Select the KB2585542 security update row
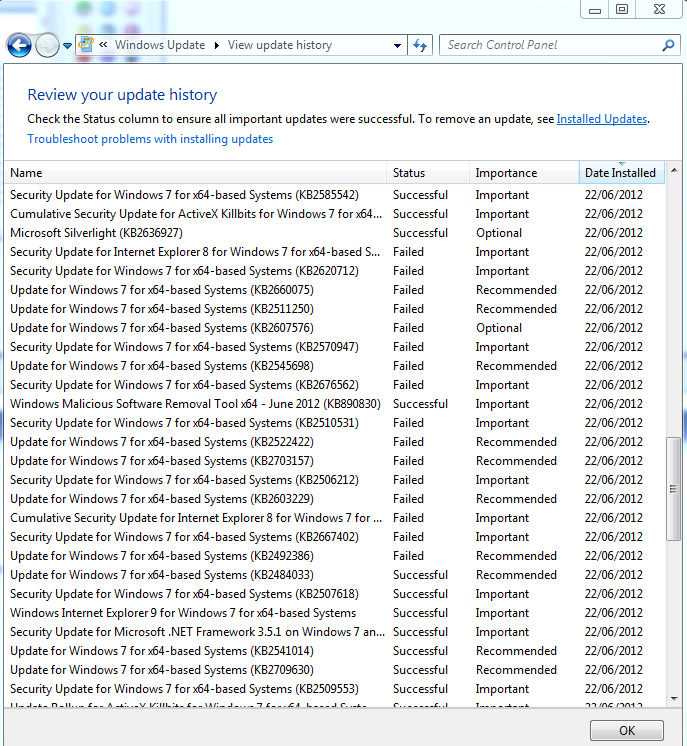687x746 pixels. [334, 195]
